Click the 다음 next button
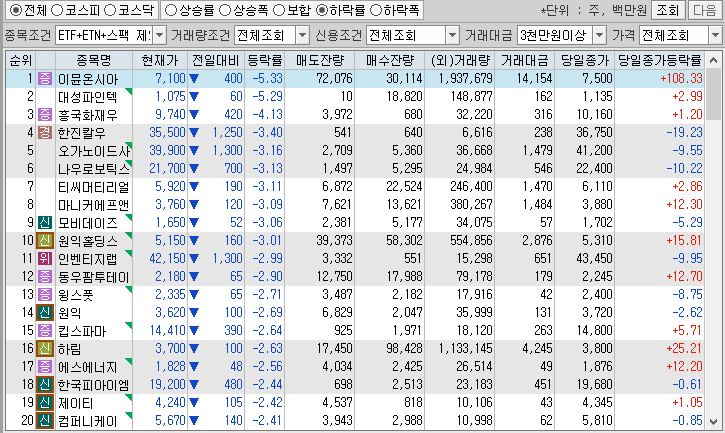Image resolution: width=725 pixels, height=433 pixels. [705, 10]
